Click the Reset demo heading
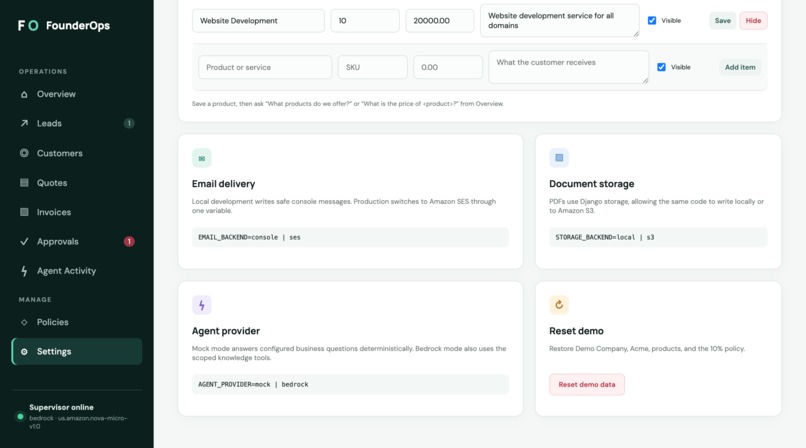806x448 pixels. [x=576, y=331]
